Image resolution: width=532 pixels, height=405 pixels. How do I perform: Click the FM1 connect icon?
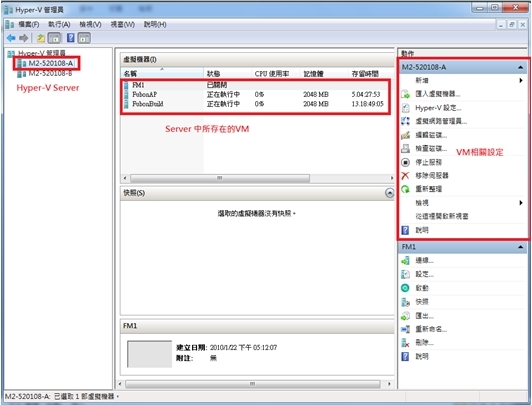click(405, 261)
